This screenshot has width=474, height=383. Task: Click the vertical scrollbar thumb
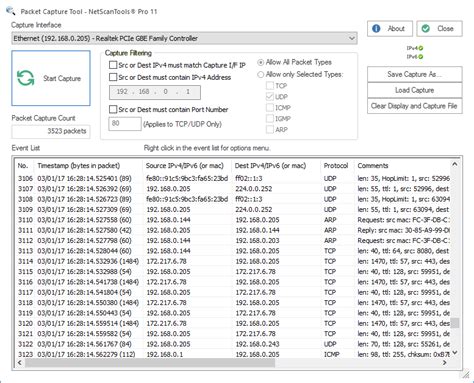454,323
